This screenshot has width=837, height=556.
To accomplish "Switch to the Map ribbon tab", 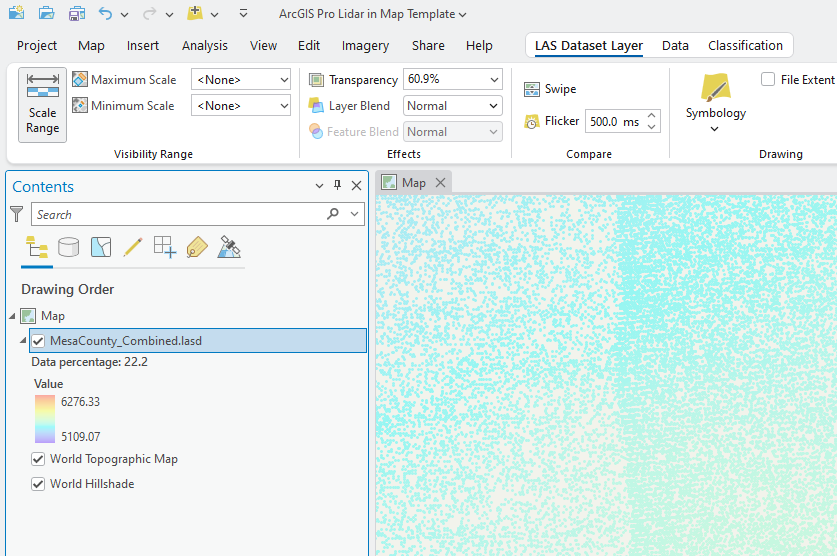I will tap(91, 46).
